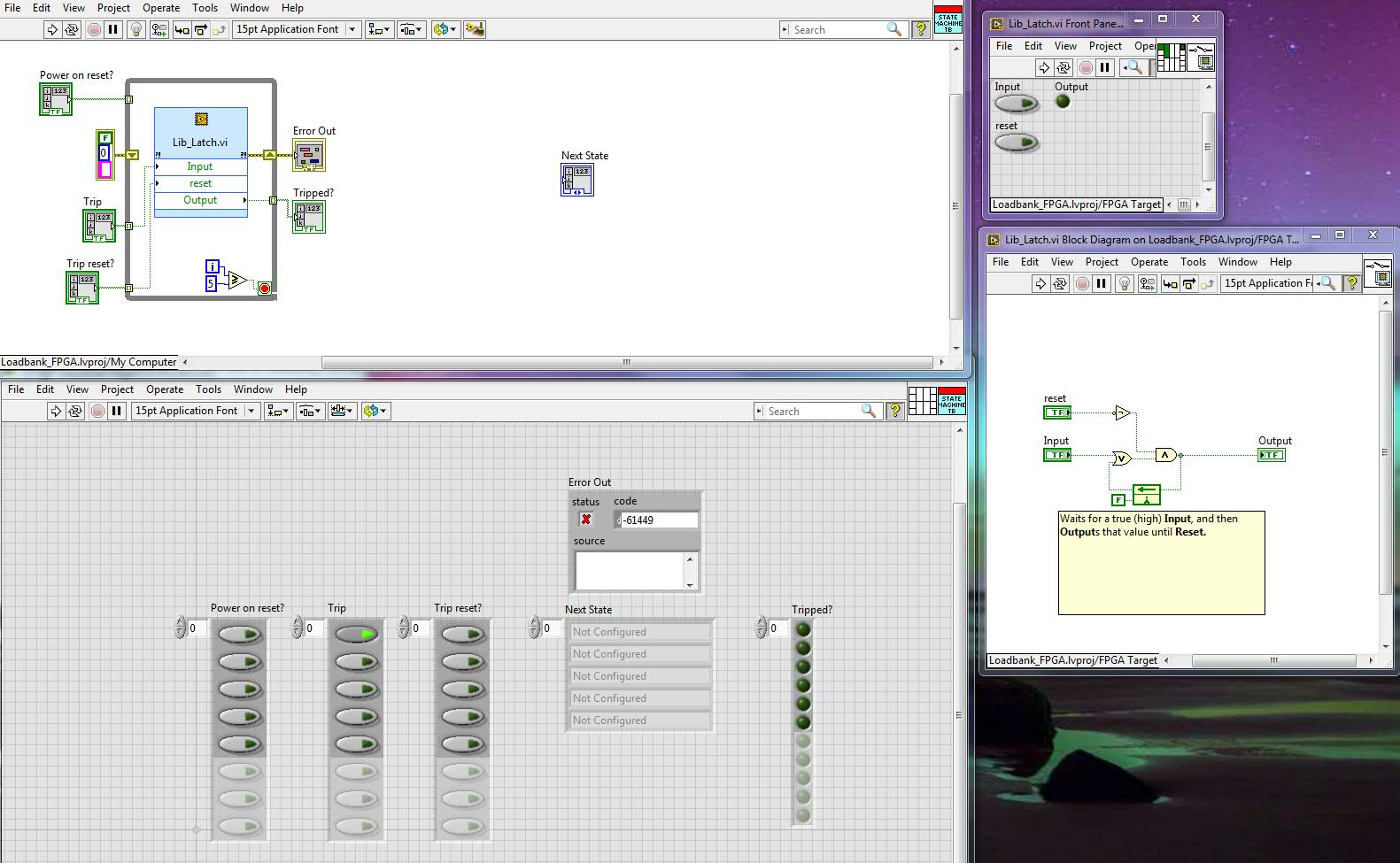Click Error Out source text box
The image size is (1400, 863).
click(x=630, y=570)
